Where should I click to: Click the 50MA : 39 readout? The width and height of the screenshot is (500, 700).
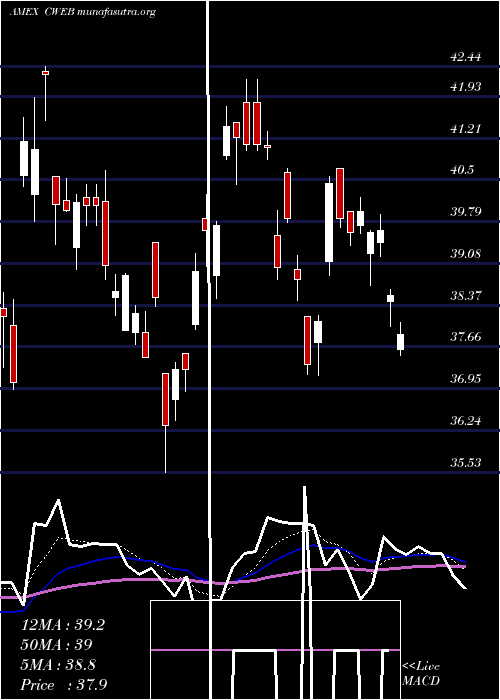coord(57,645)
